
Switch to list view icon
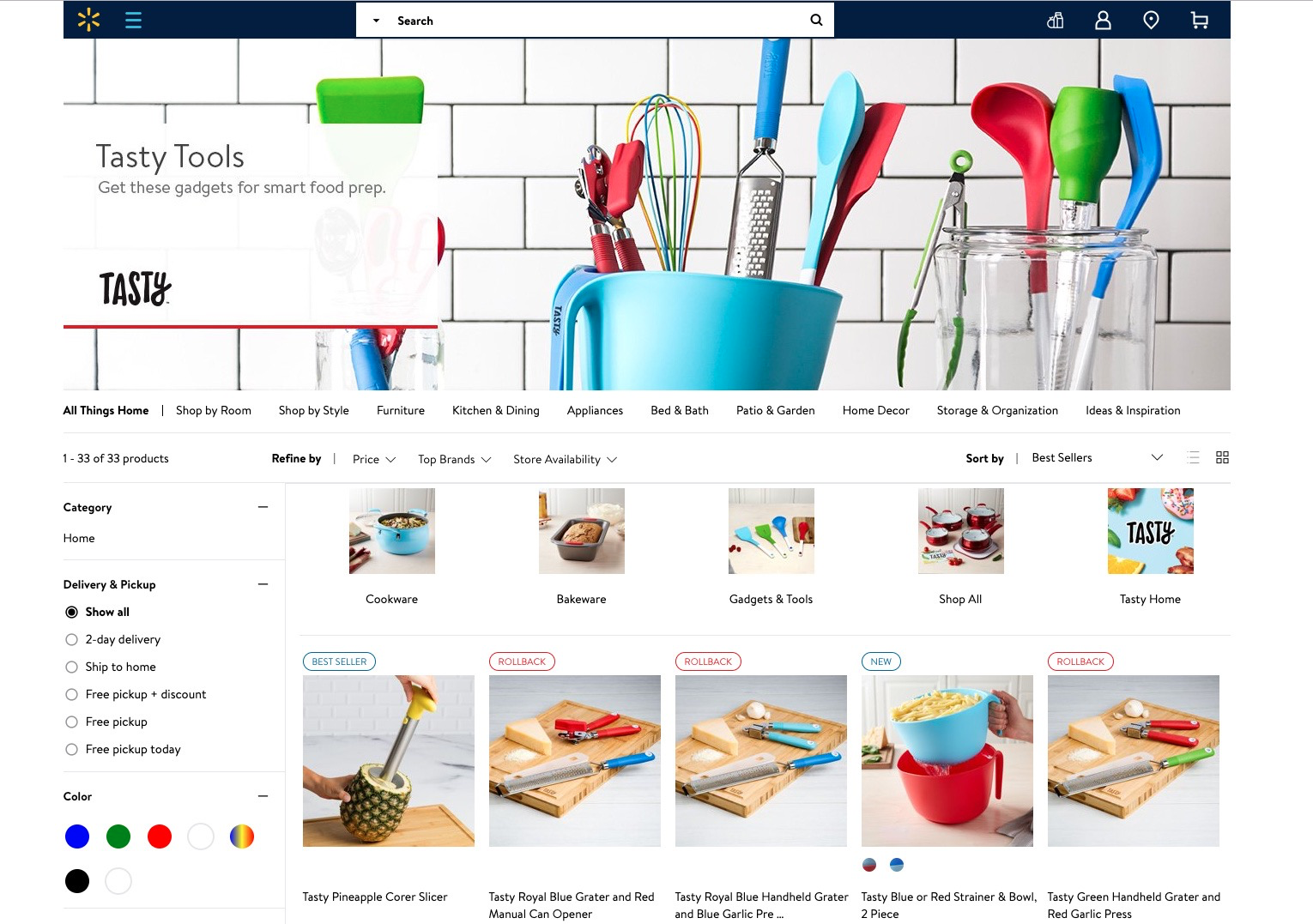(1193, 457)
